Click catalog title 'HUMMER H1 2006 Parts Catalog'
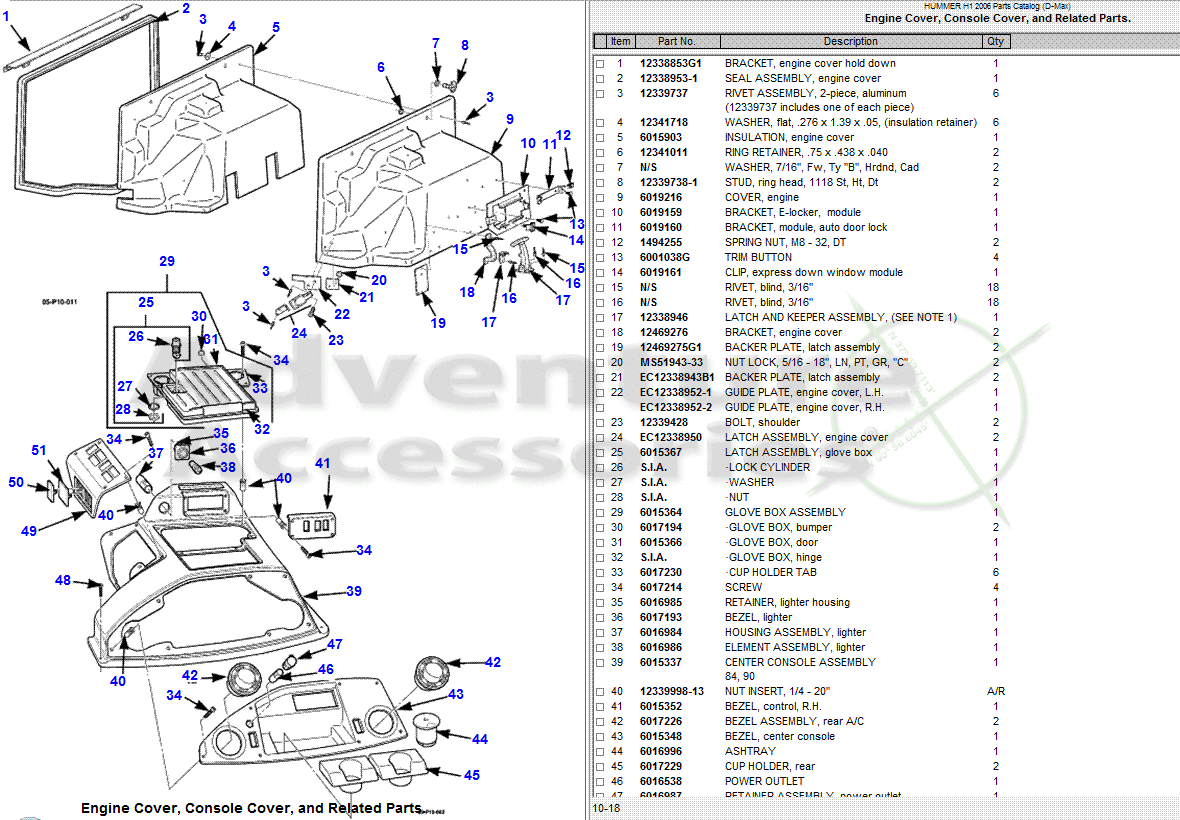 996,5
